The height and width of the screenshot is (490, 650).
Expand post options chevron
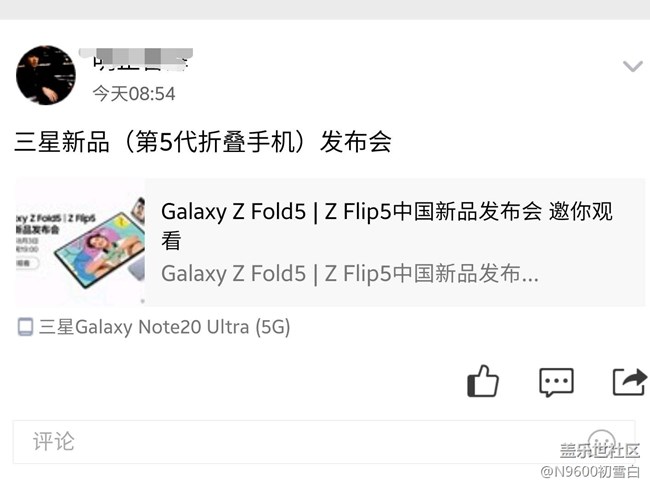point(632,66)
